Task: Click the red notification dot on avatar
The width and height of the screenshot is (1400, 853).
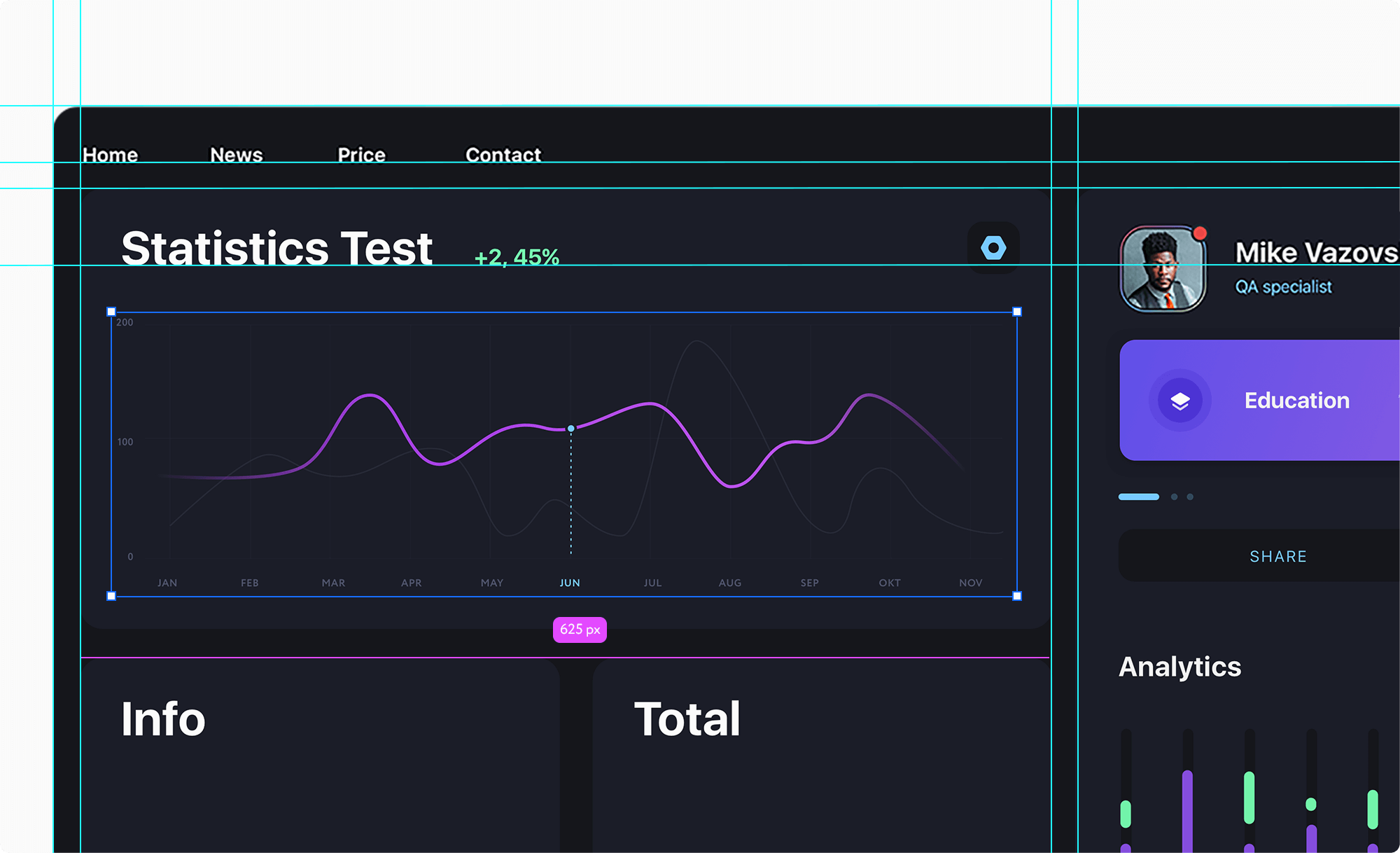Action: [1200, 233]
